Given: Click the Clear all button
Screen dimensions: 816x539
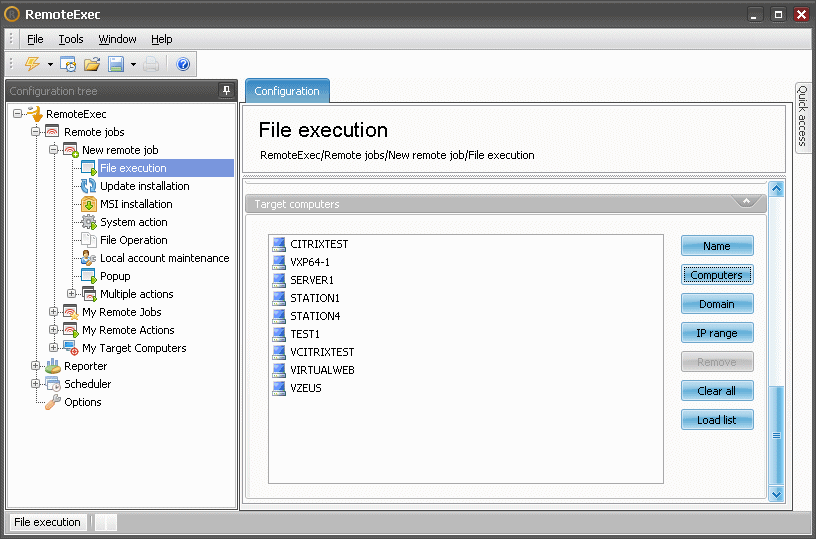Looking at the screenshot, I should point(717,391).
